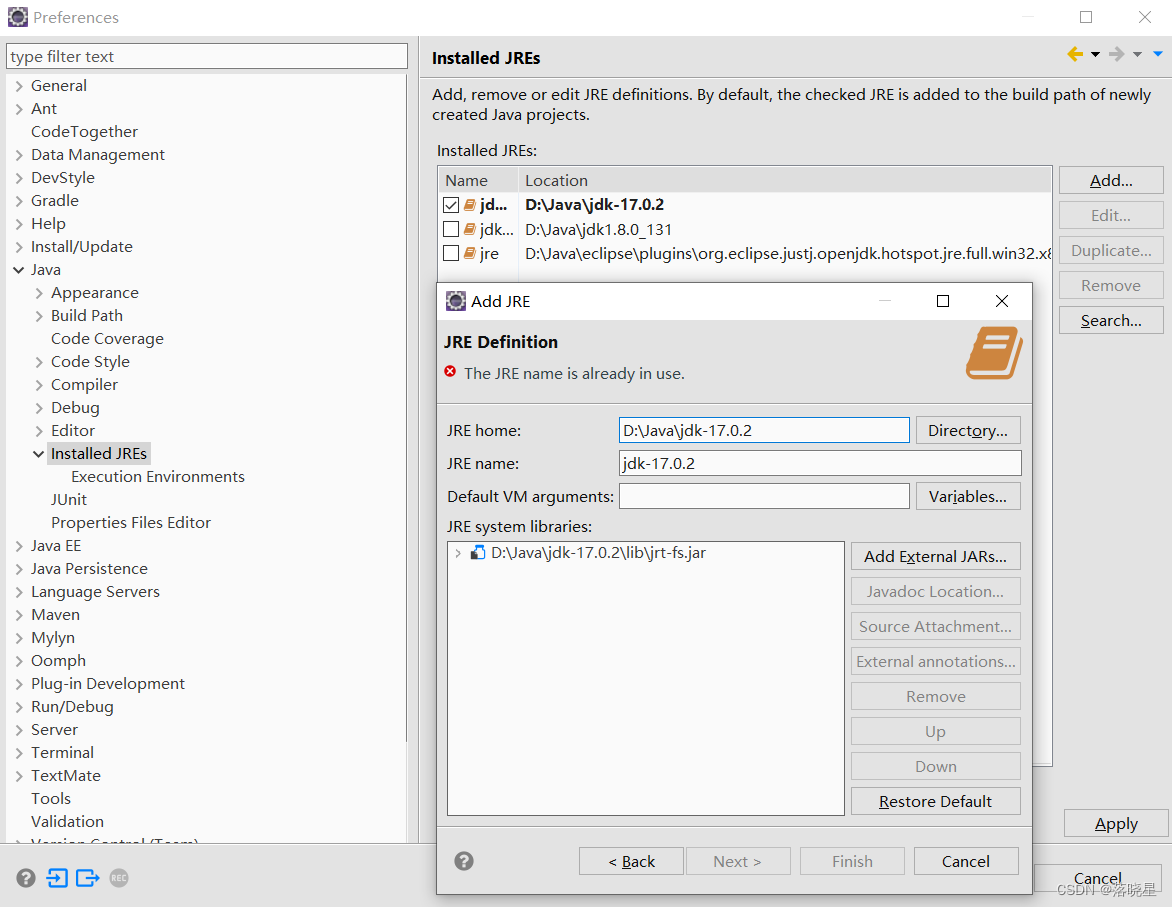Click the jrt-fs.jar library icon

pos(478,553)
